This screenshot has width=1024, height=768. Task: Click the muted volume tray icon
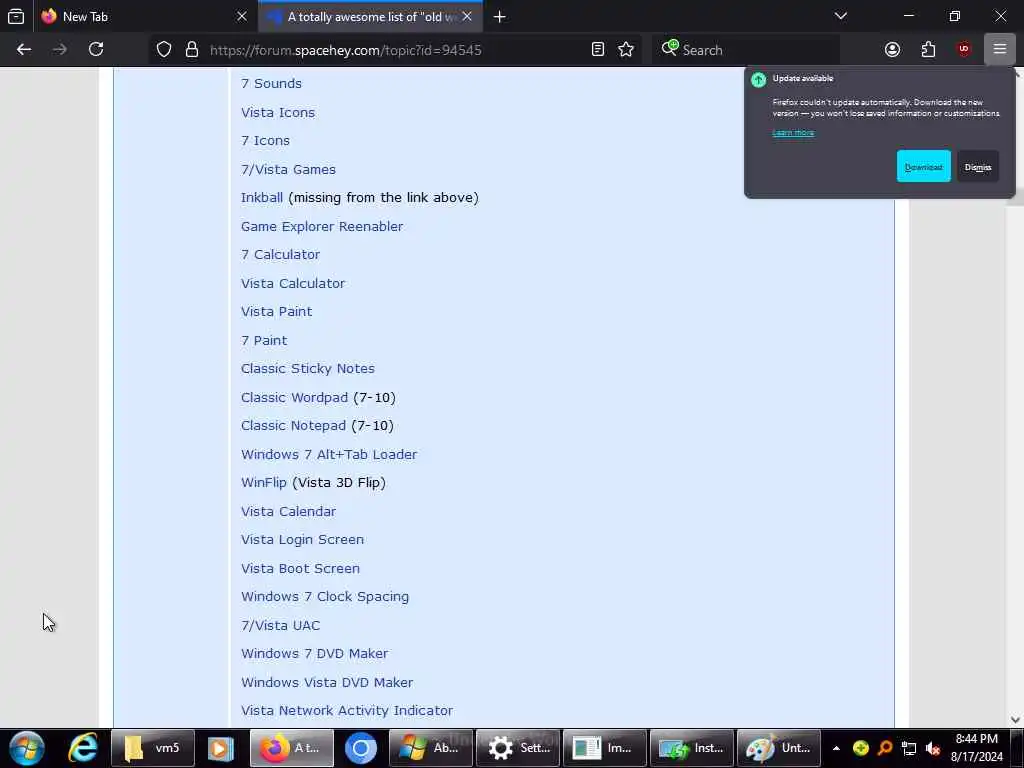[x=933, y=748]
